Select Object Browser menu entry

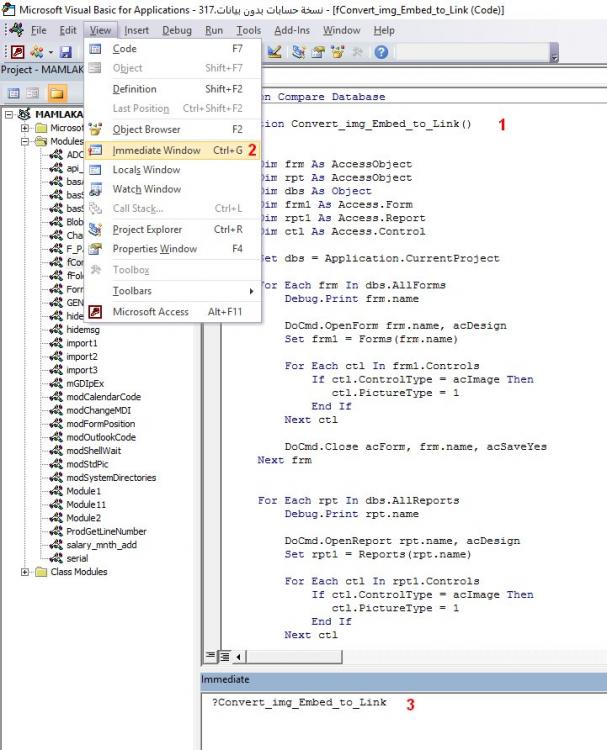pos(173,130)
